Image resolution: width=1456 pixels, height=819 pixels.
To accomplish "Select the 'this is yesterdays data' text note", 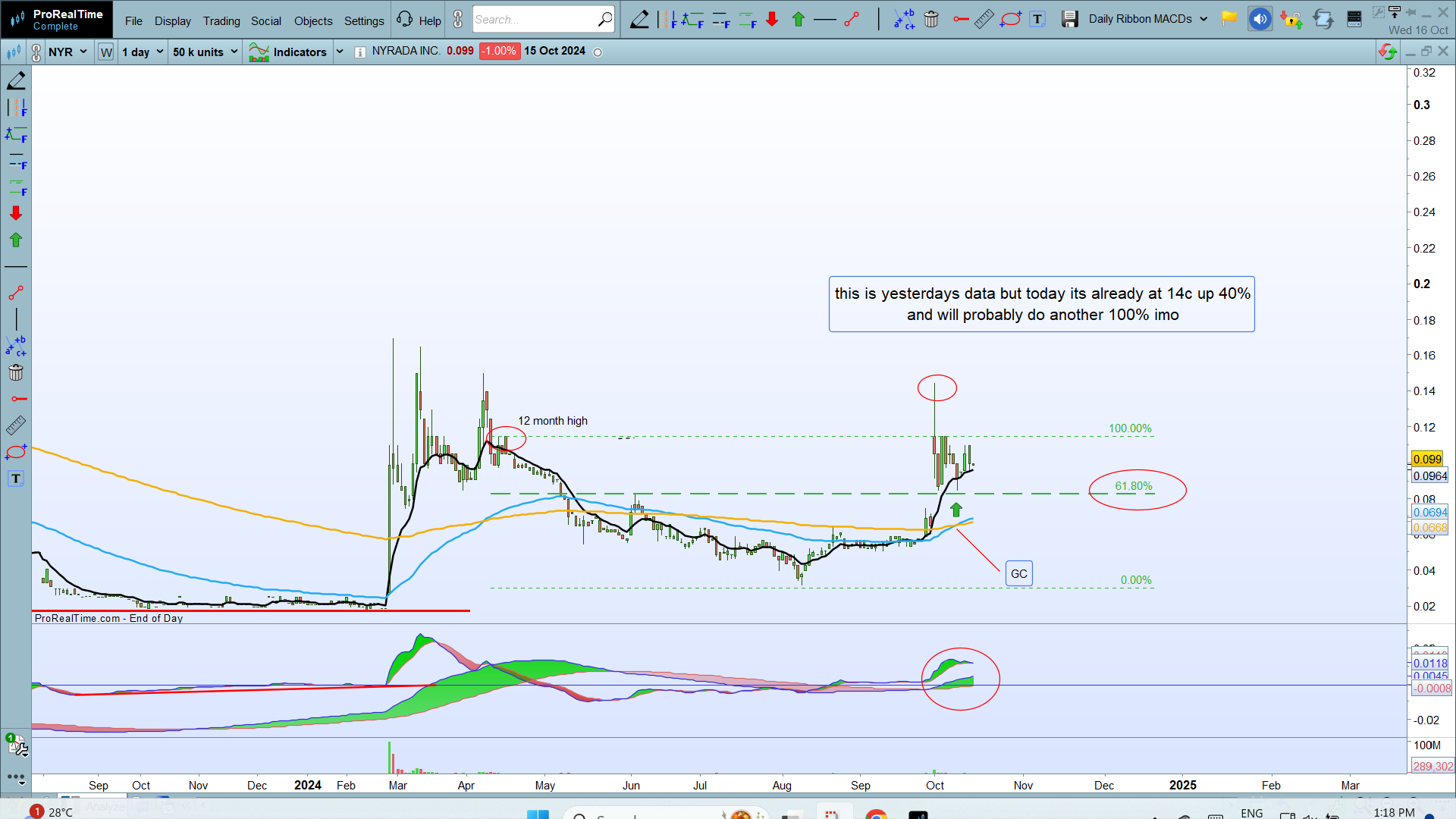I will pyautogui.click(x=1042, y=304).
